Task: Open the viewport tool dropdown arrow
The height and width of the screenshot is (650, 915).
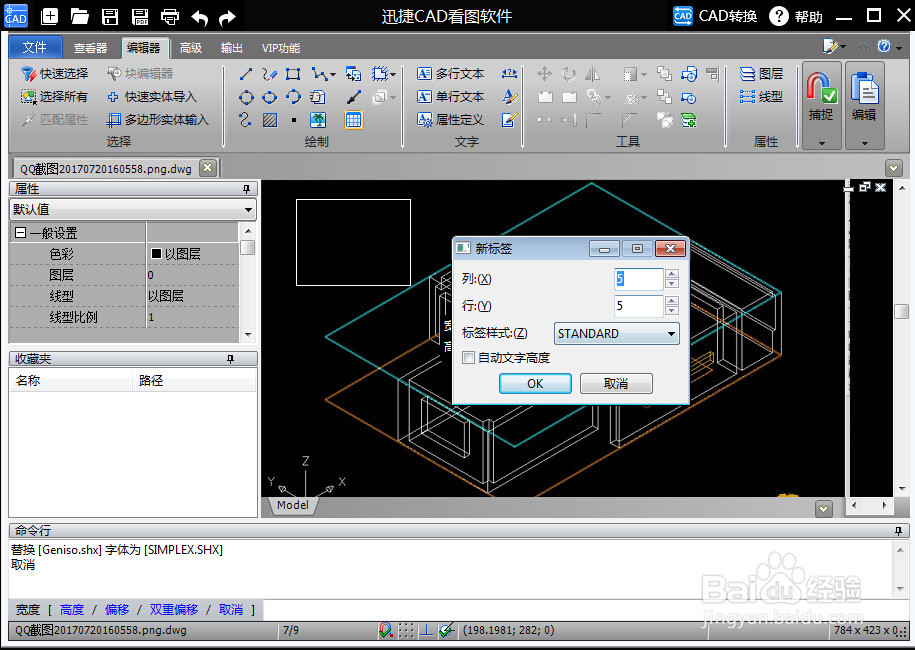Action: coord(393,75)
